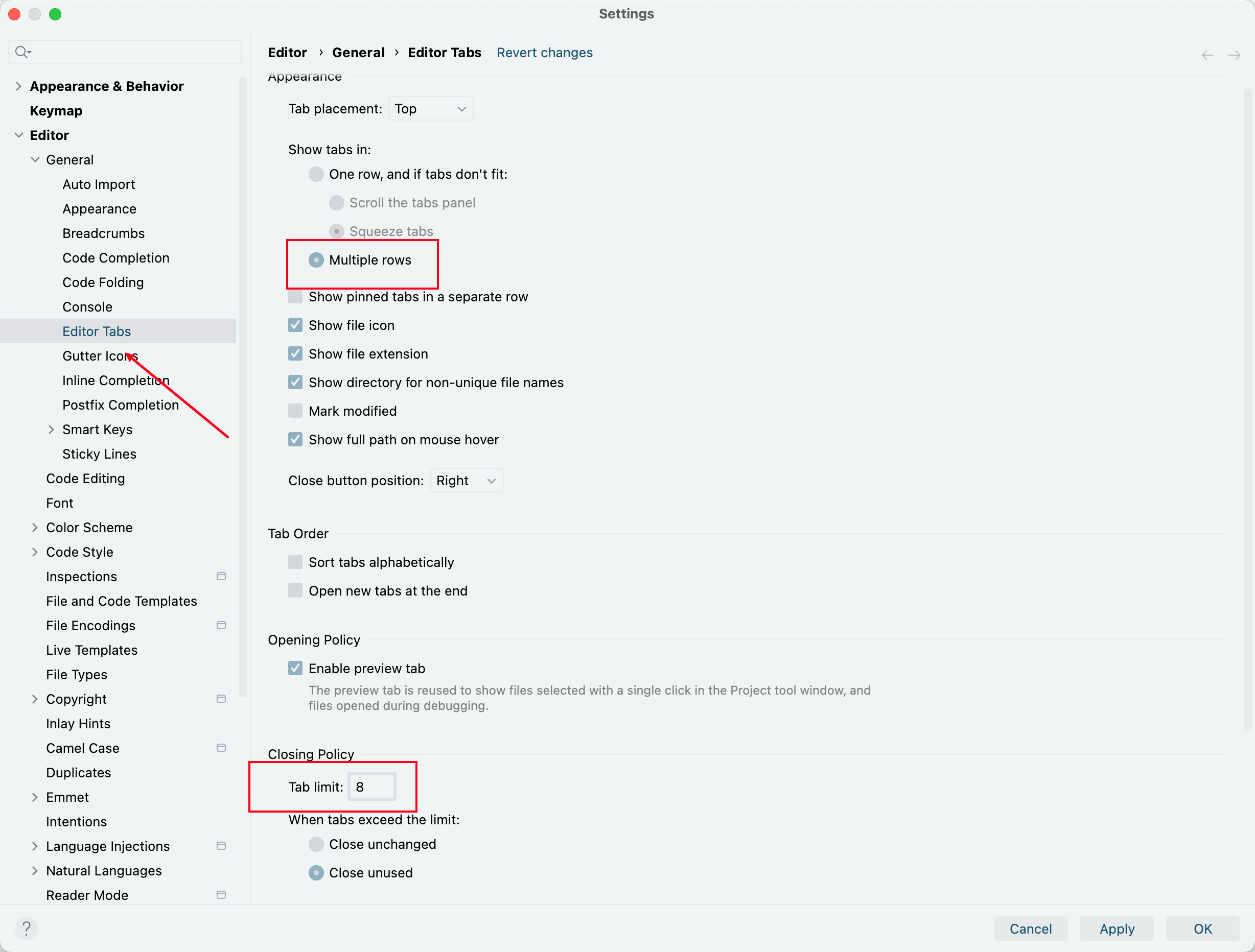
Task: Open the Code Folding settings page
Action: point(103,282)
